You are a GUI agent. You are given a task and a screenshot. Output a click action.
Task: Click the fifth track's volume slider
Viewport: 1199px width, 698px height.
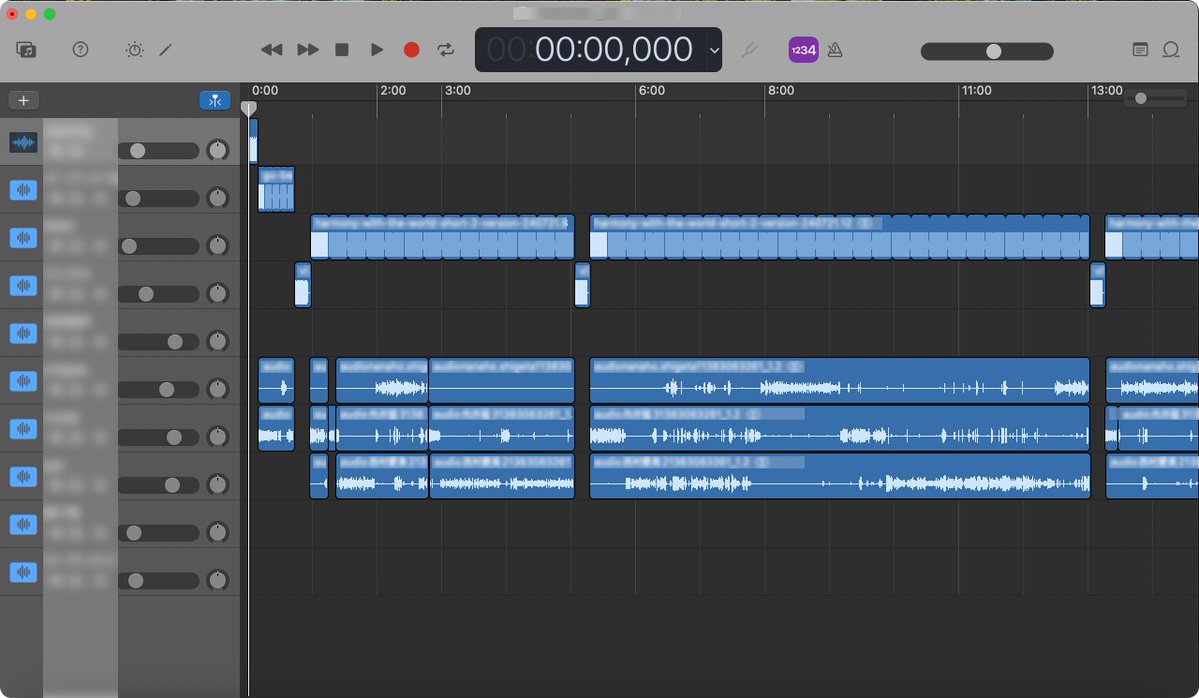[158, 342]
